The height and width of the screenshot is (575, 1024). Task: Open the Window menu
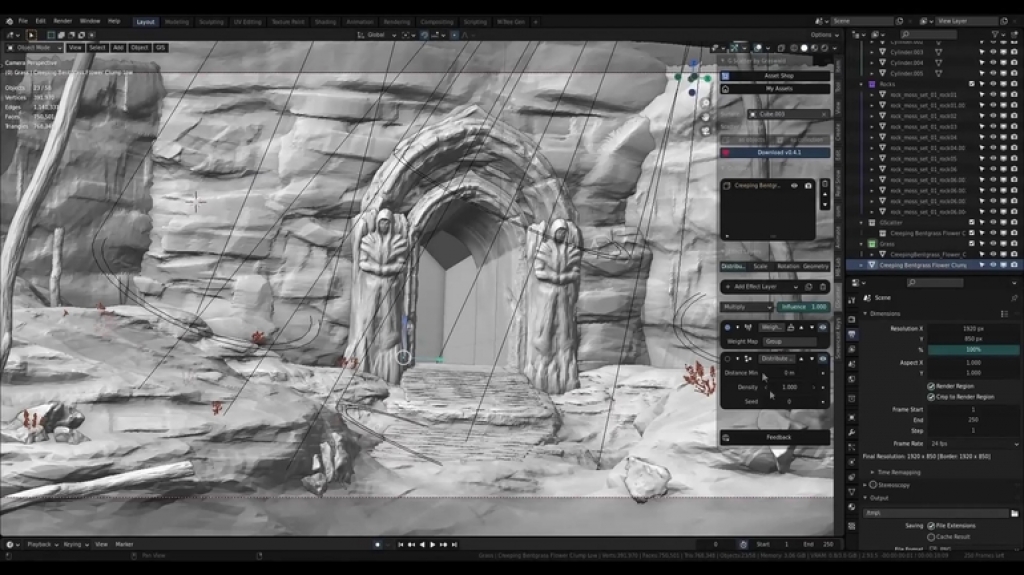coord(90,21)
